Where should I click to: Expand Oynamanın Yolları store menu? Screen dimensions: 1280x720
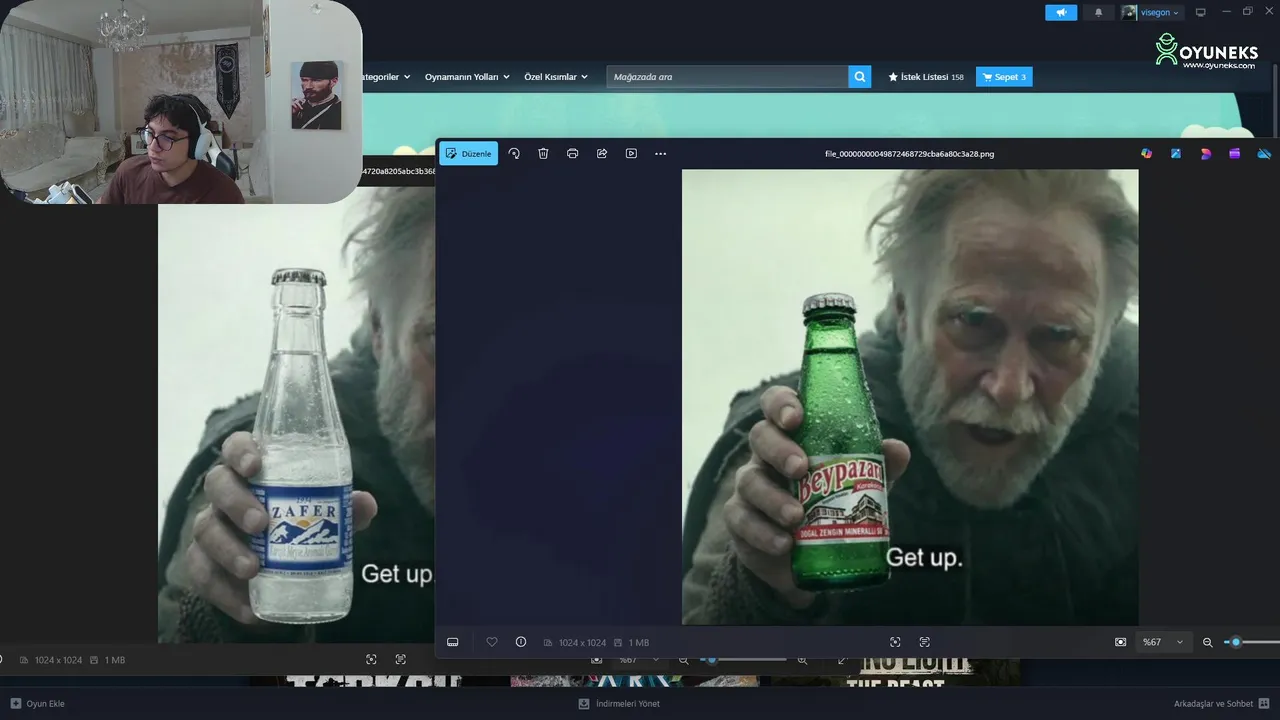click(x=467, y=77)
